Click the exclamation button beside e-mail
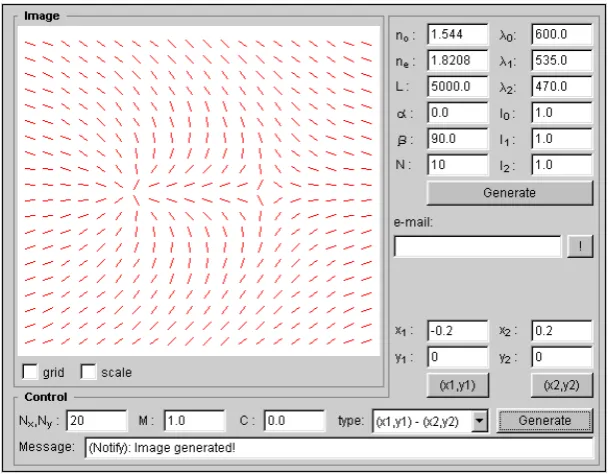 tap(580, 246)
